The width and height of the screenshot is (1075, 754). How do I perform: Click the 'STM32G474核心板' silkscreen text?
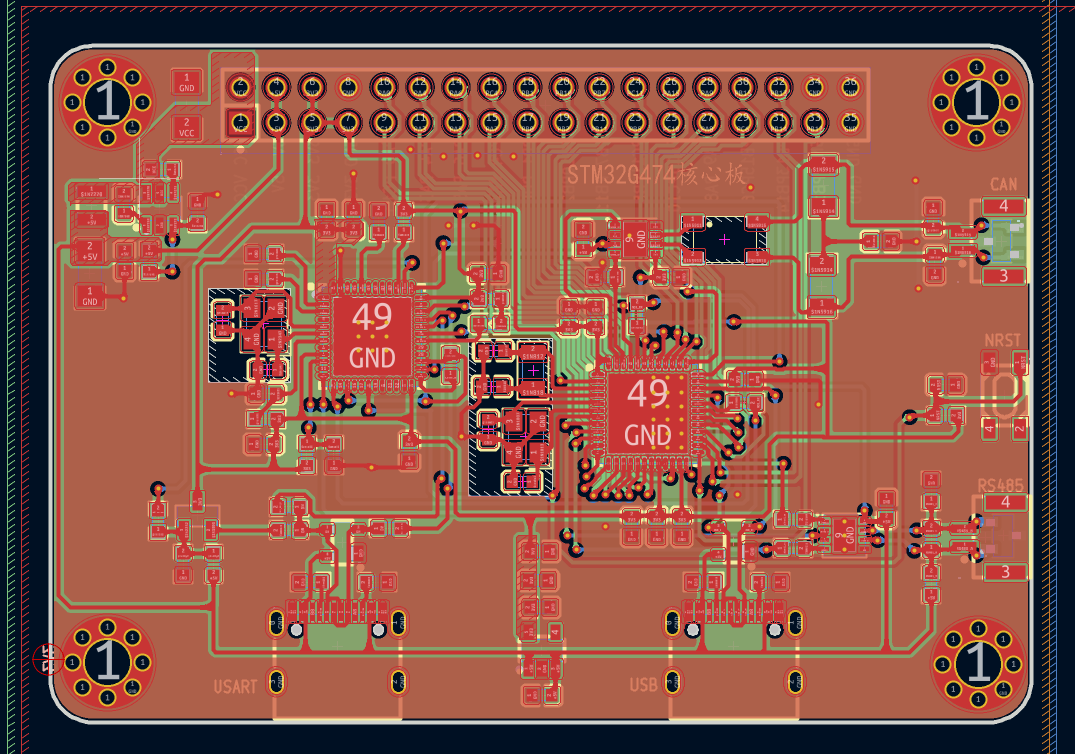point(655,175)
